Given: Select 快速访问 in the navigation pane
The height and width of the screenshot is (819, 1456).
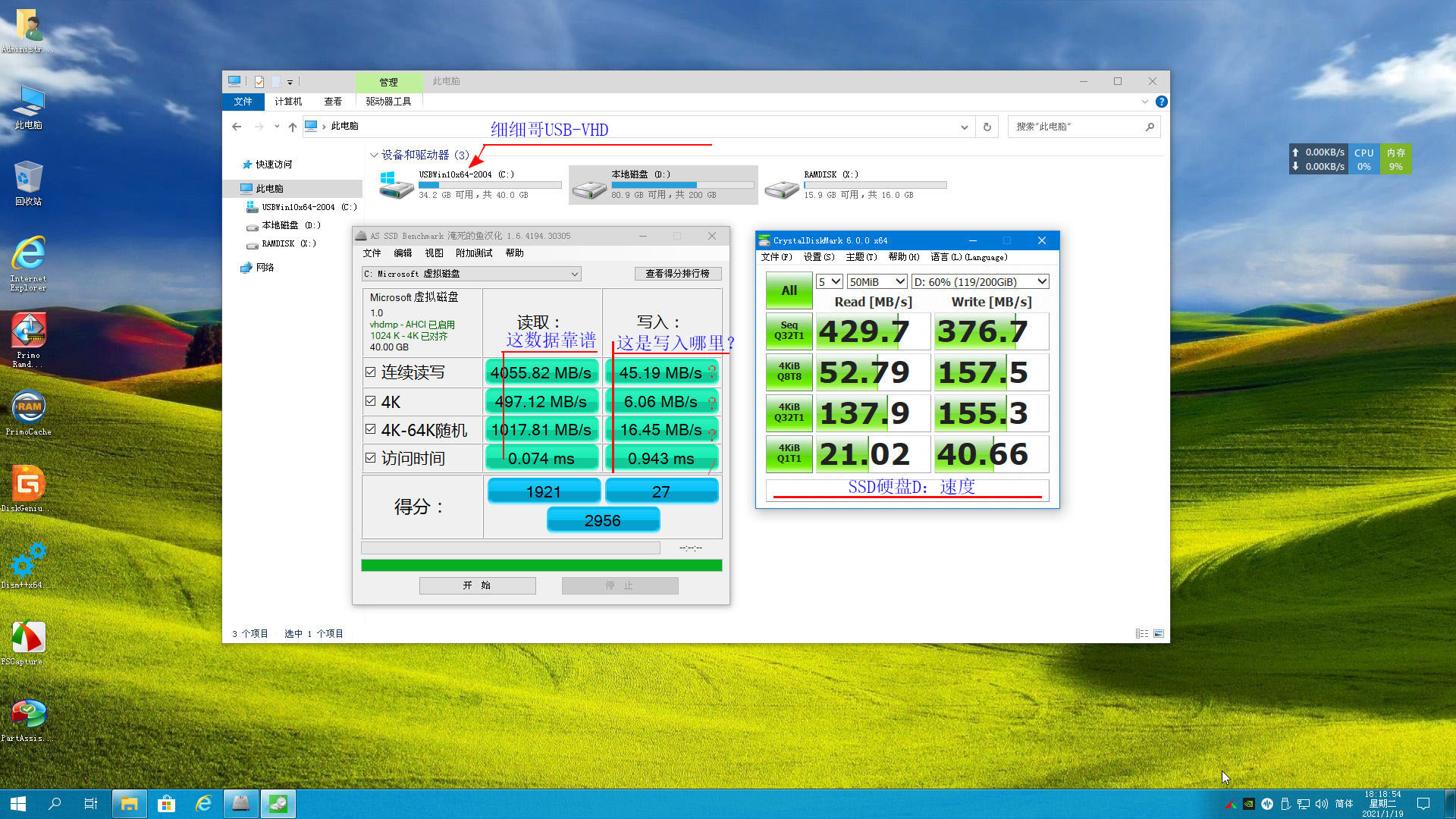Looking at the screenshot, I should (x=273, y=165).
